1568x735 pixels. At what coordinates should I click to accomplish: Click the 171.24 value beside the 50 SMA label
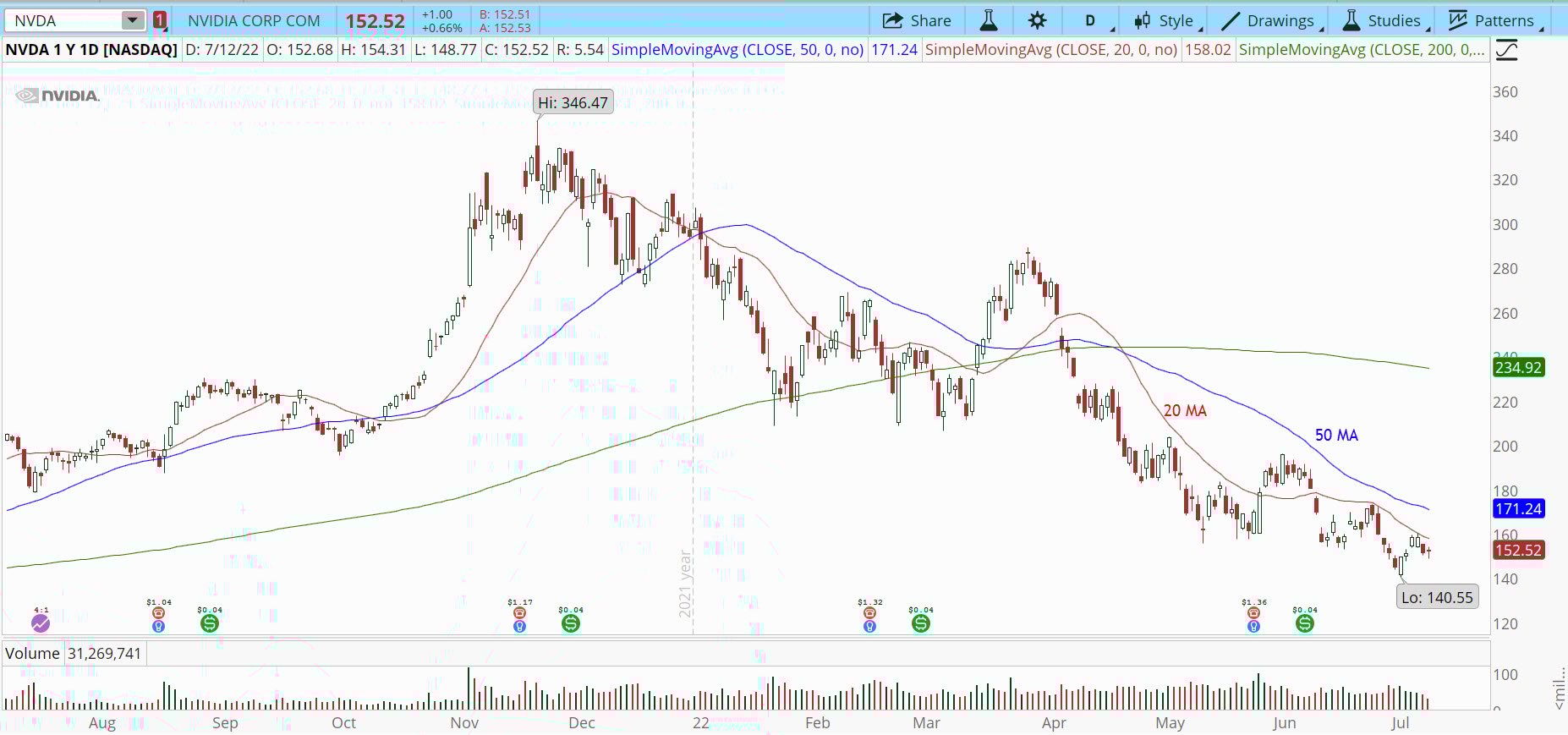895,50
